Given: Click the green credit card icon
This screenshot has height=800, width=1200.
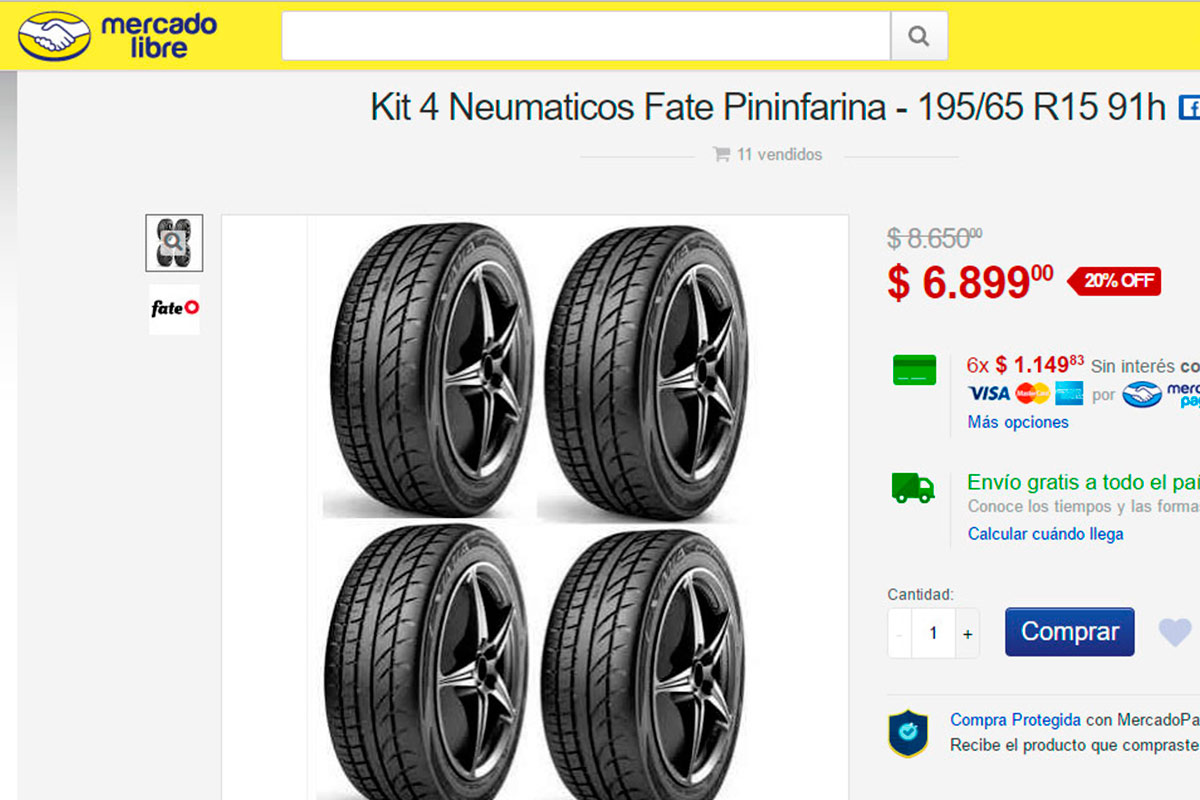Looking at the screenshot, I should click(x=914, y=370).
